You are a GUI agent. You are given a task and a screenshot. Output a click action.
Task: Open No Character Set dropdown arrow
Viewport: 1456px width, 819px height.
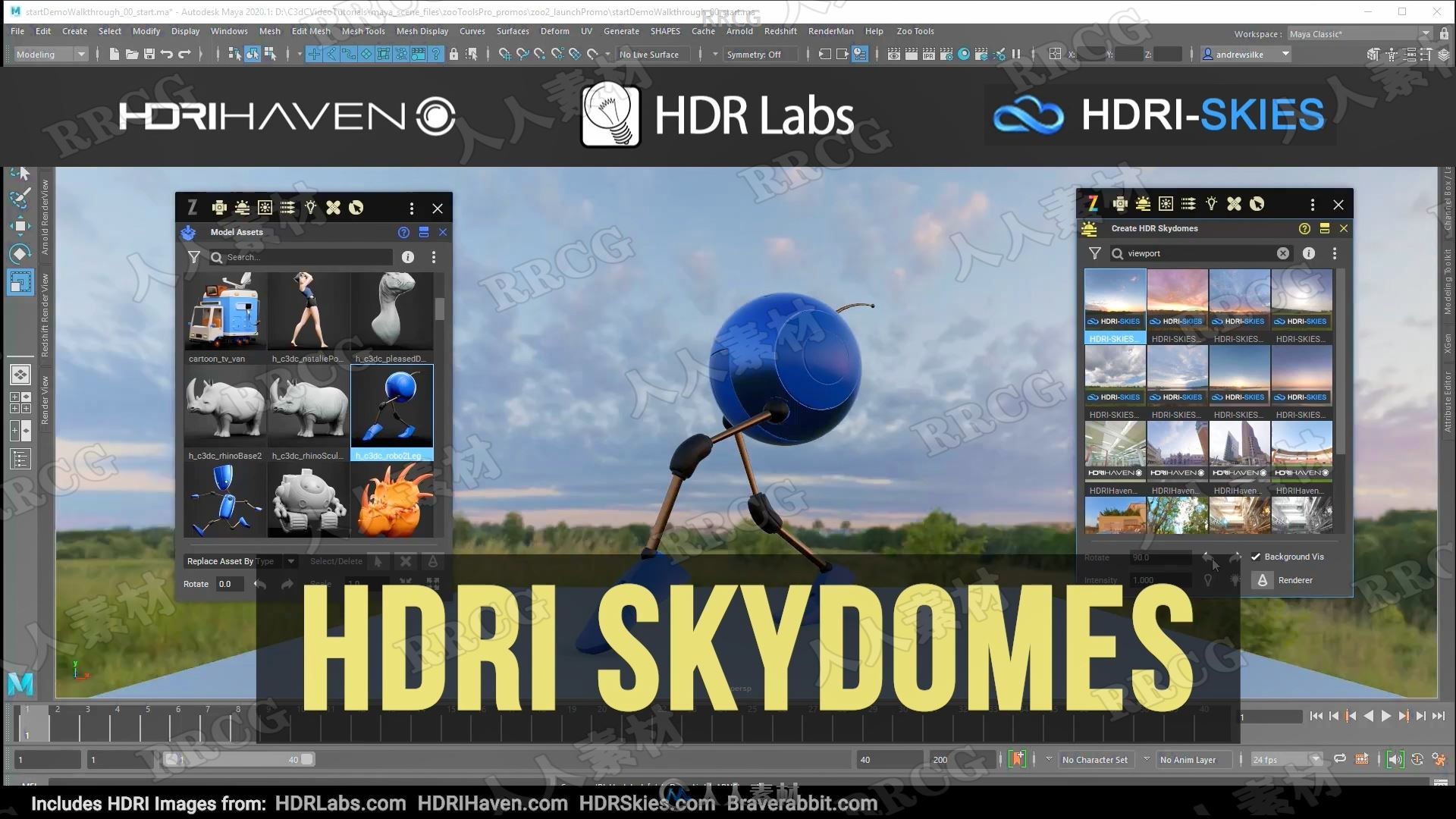[1049, 759]
